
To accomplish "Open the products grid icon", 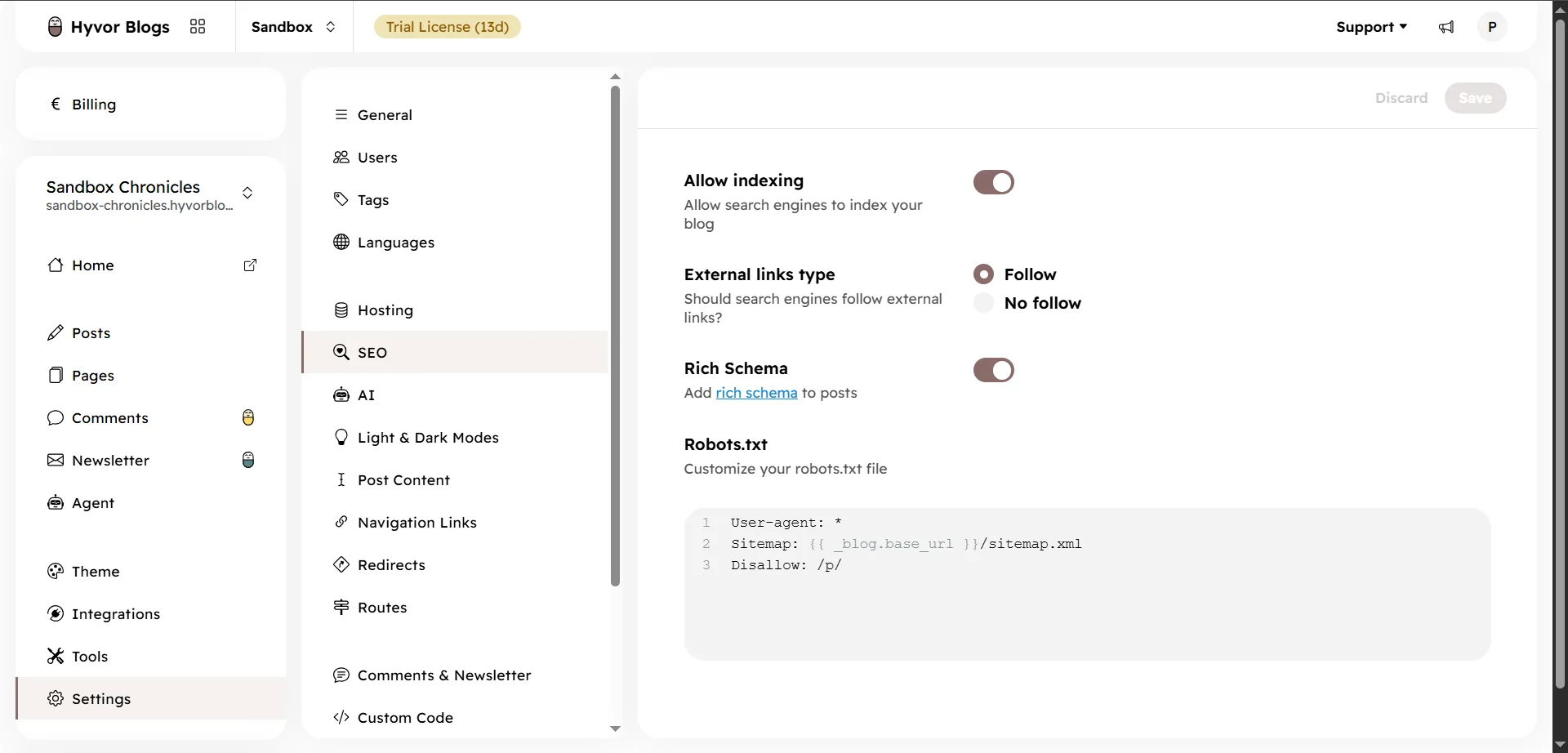I will (198, 27).
